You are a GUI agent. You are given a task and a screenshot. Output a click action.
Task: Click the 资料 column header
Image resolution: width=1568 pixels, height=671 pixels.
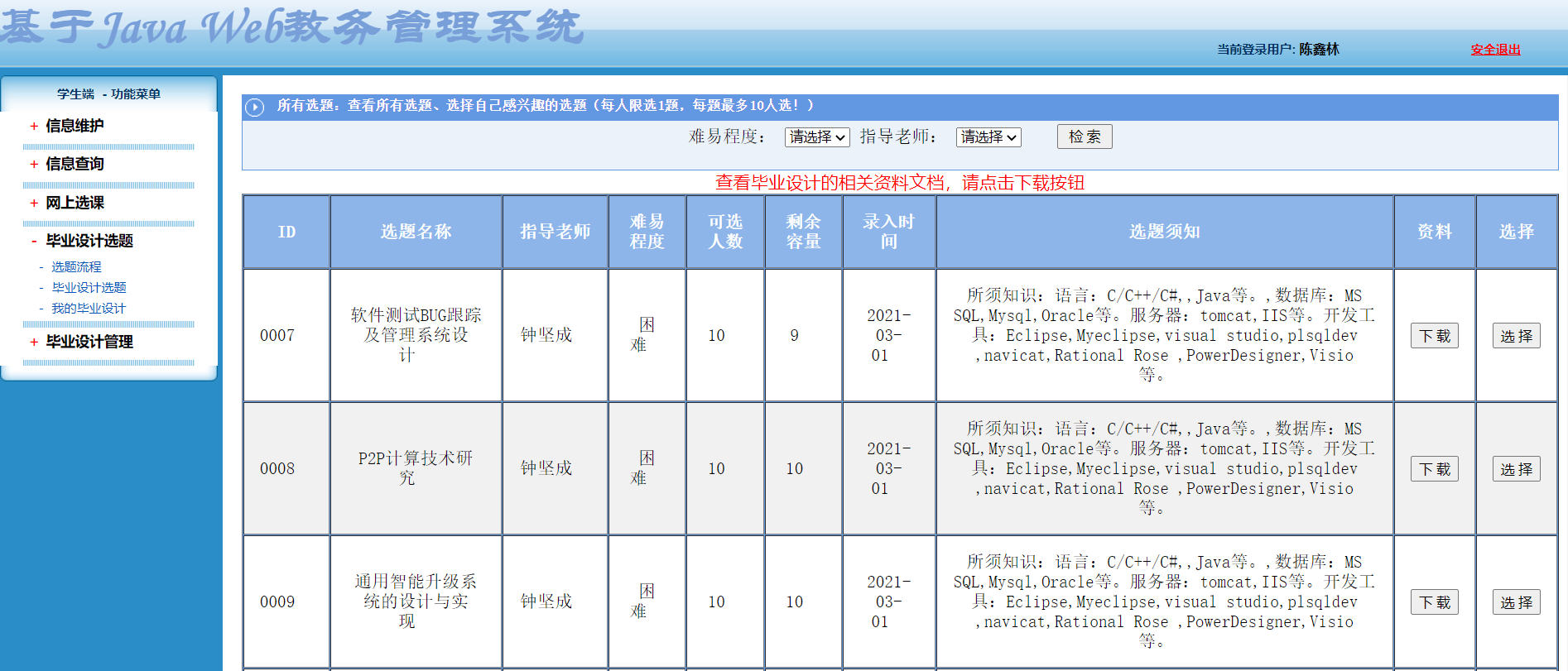1435,232
